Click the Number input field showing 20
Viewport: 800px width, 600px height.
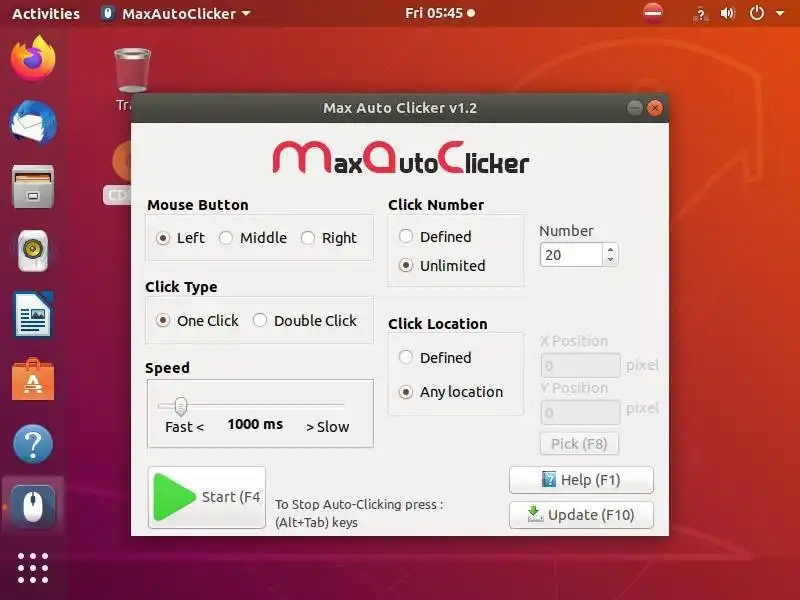click(x=571, y=255)
